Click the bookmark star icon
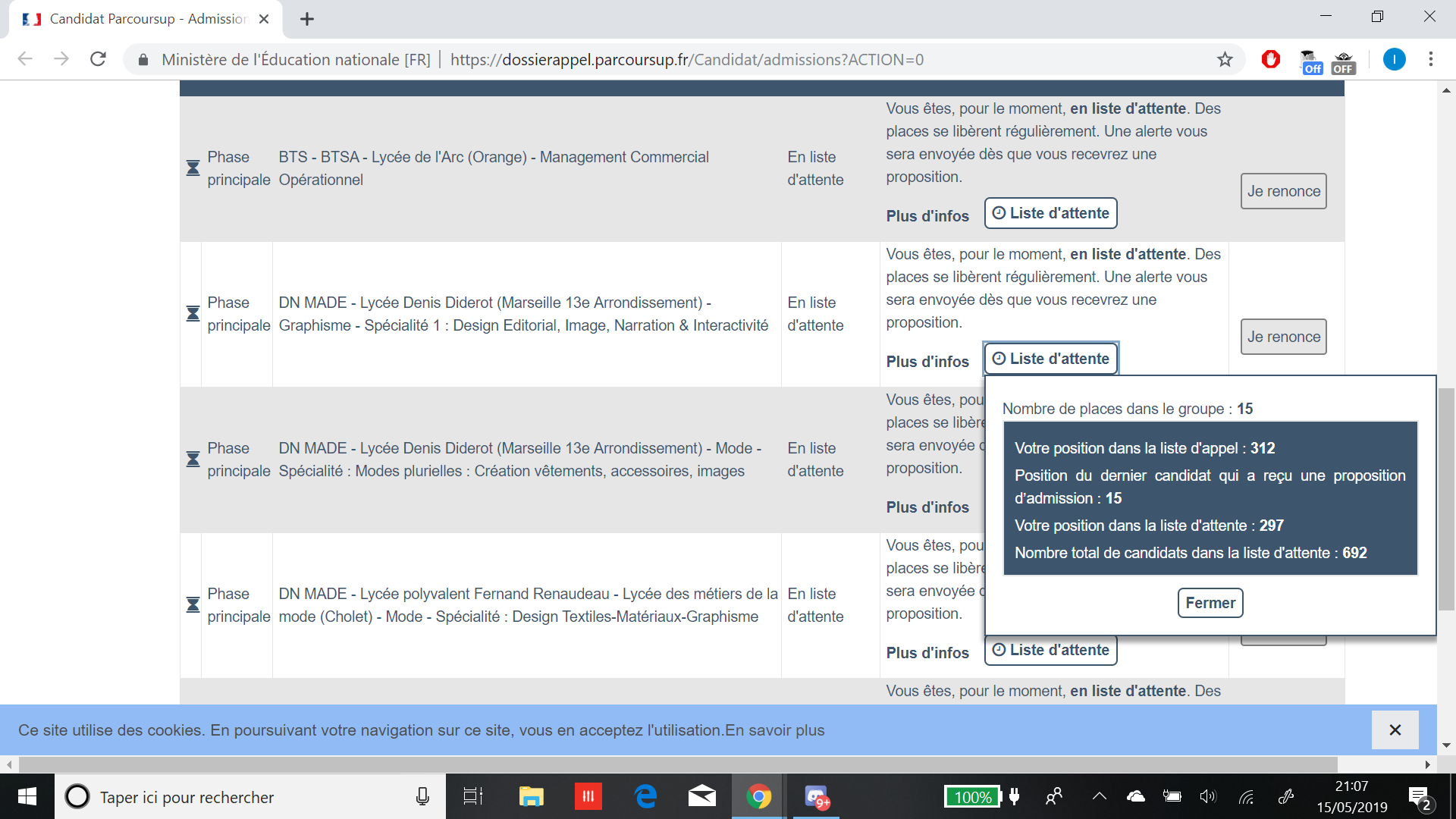 1225,59
